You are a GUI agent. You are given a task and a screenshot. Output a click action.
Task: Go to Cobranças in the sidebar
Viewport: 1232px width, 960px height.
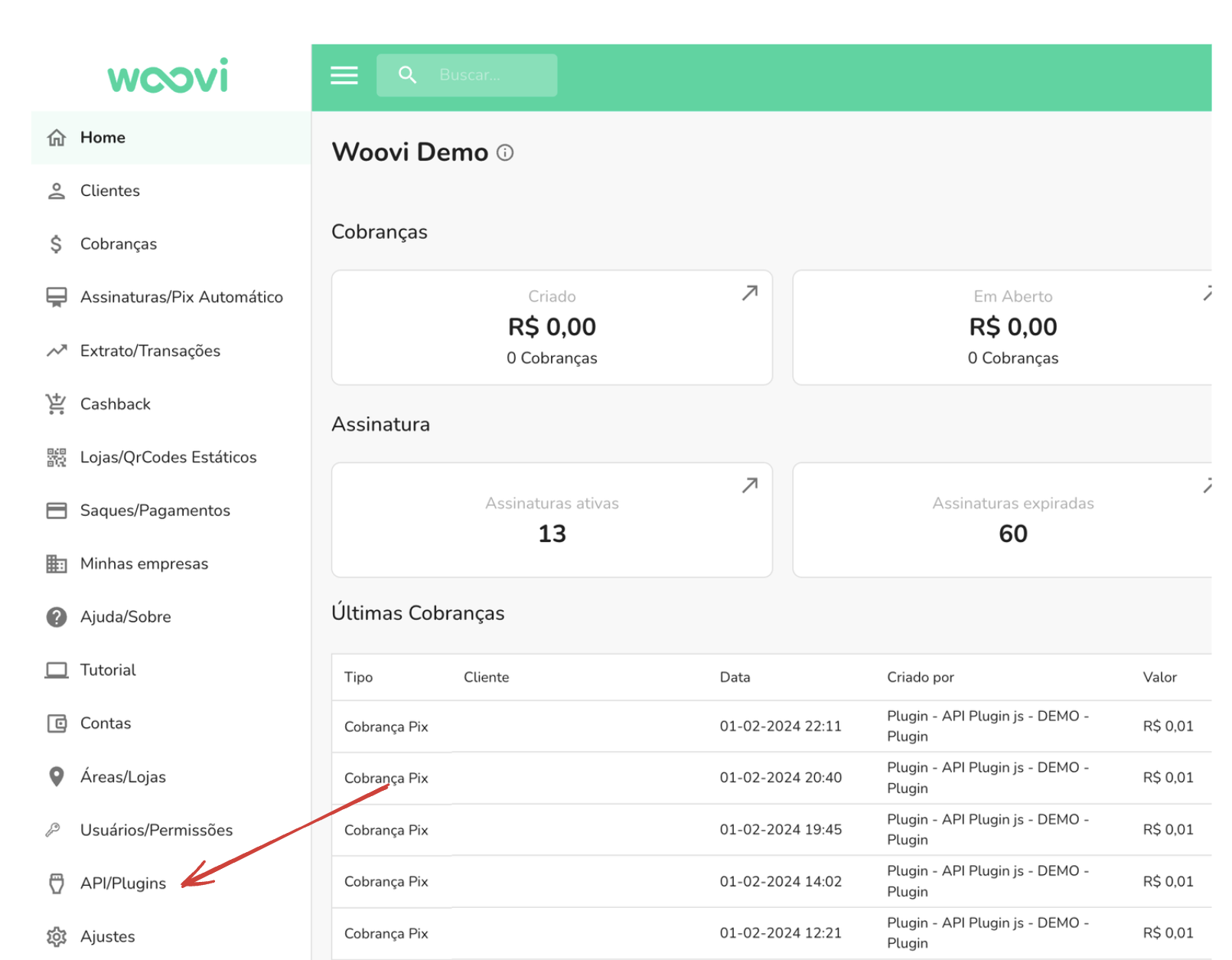tap(119, 244)
